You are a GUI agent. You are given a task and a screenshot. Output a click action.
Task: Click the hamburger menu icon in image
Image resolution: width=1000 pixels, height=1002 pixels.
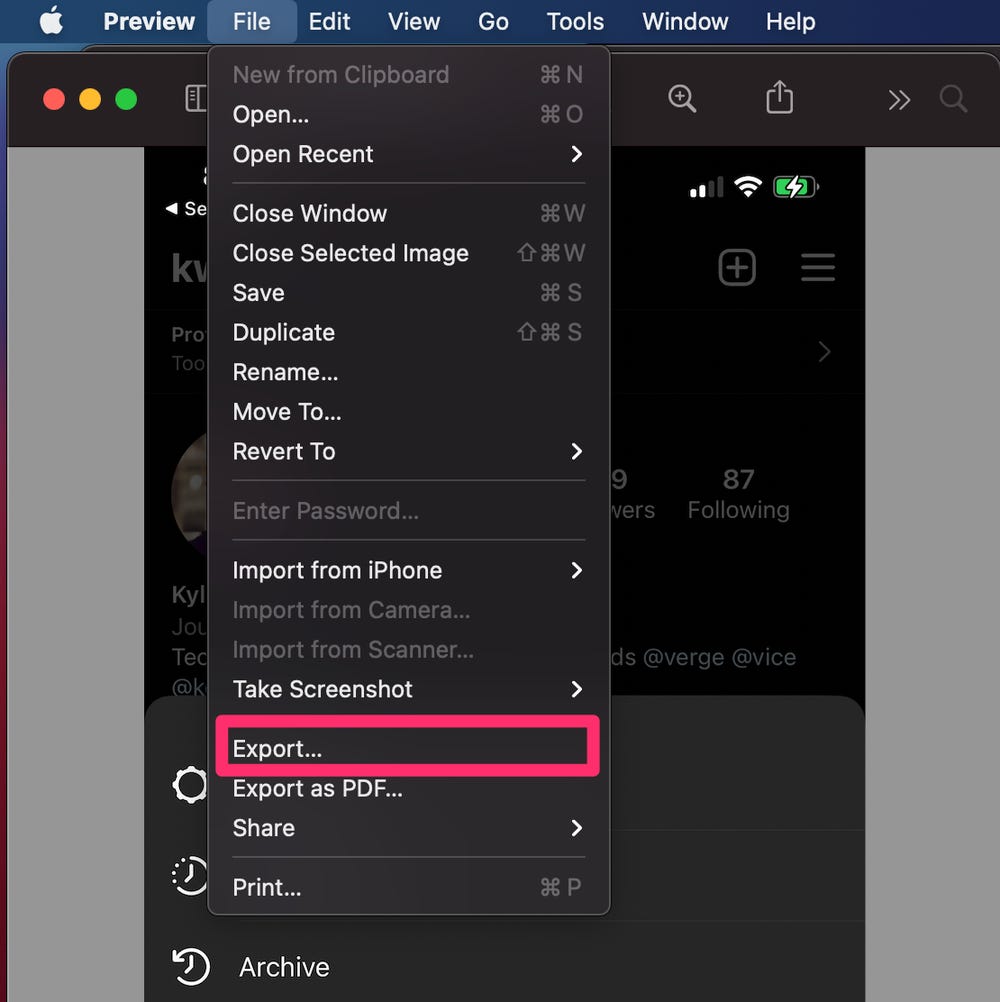click(818, 267)
